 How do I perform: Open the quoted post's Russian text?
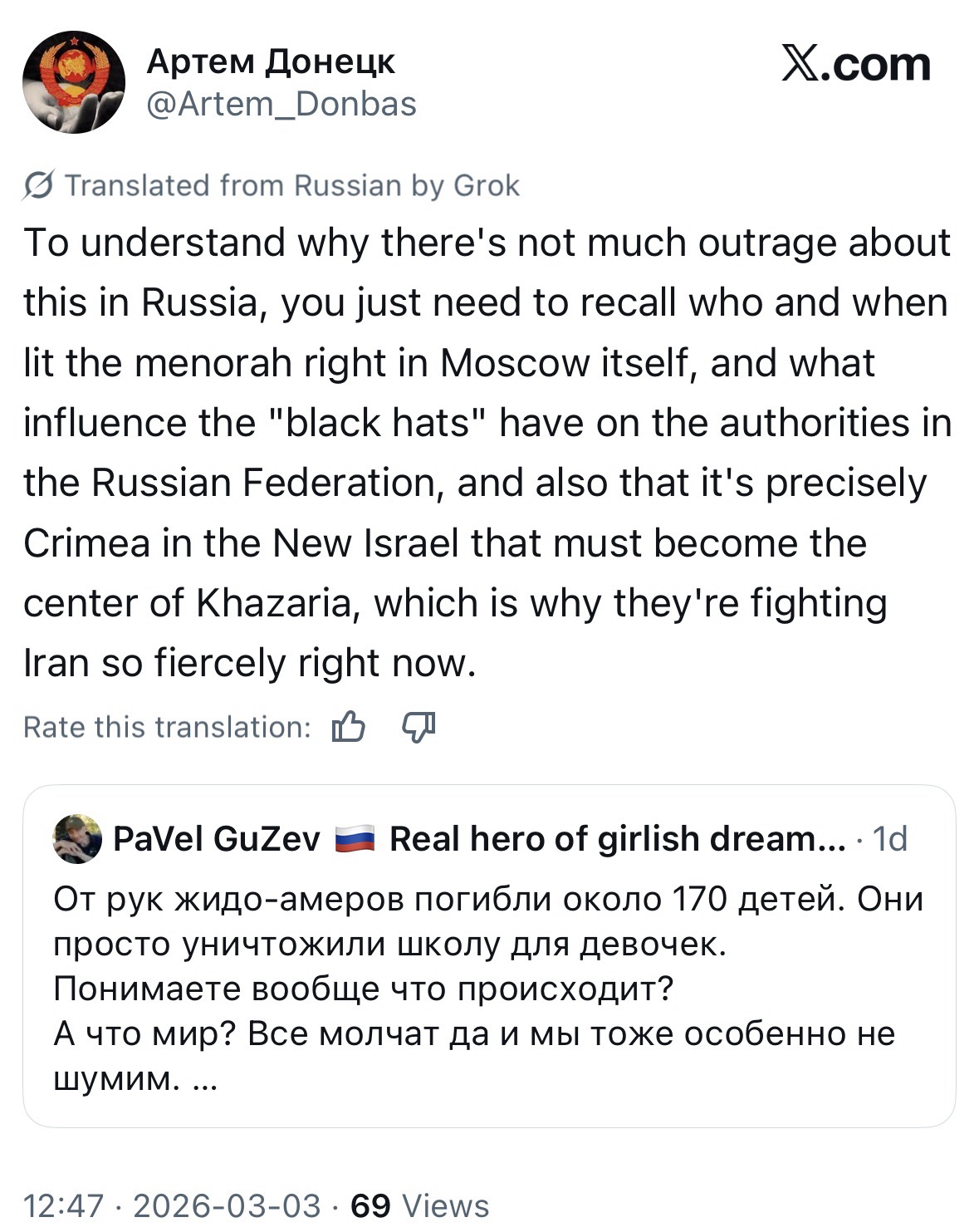click(x=487, y=967)
